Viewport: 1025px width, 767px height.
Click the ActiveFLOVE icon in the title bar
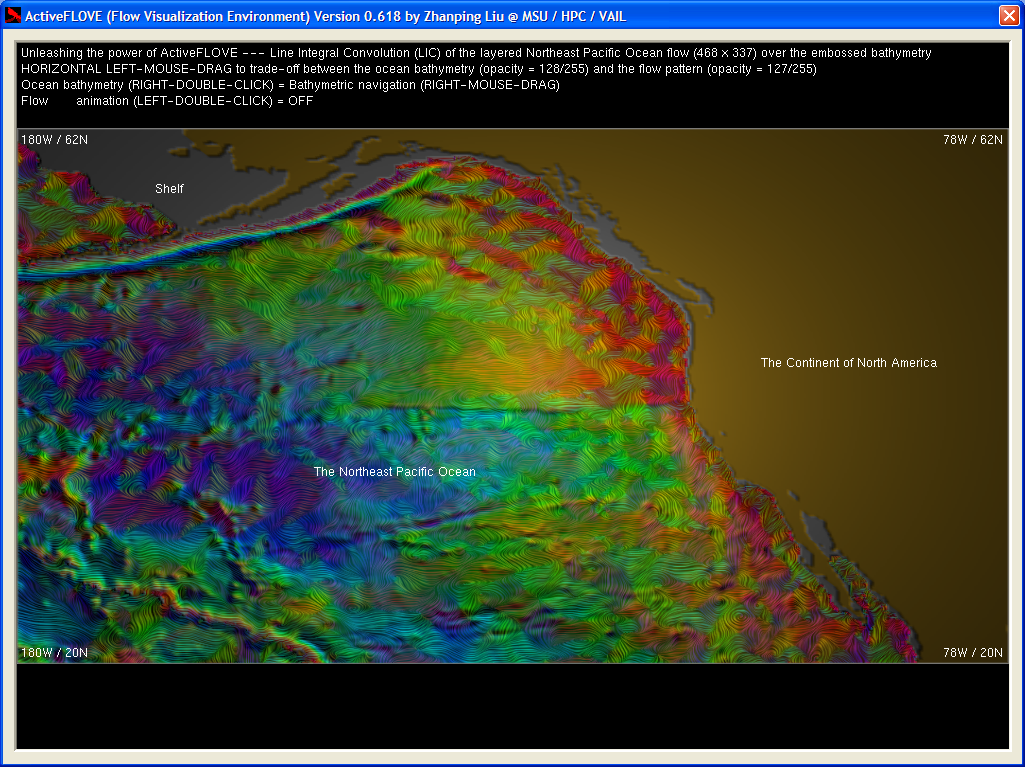tap(14, 16)
